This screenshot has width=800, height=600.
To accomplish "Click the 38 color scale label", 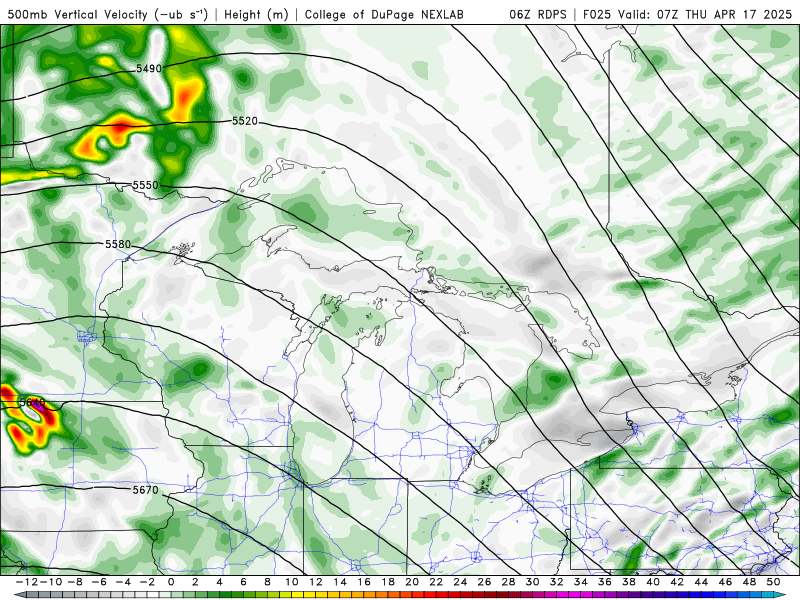I will [629, 582].
